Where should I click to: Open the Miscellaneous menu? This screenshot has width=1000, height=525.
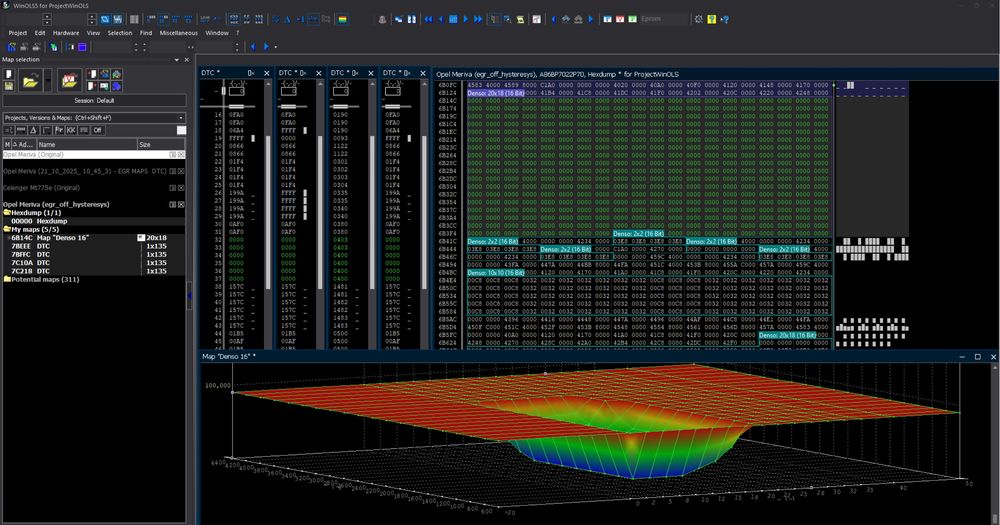(x=178, y=32)
